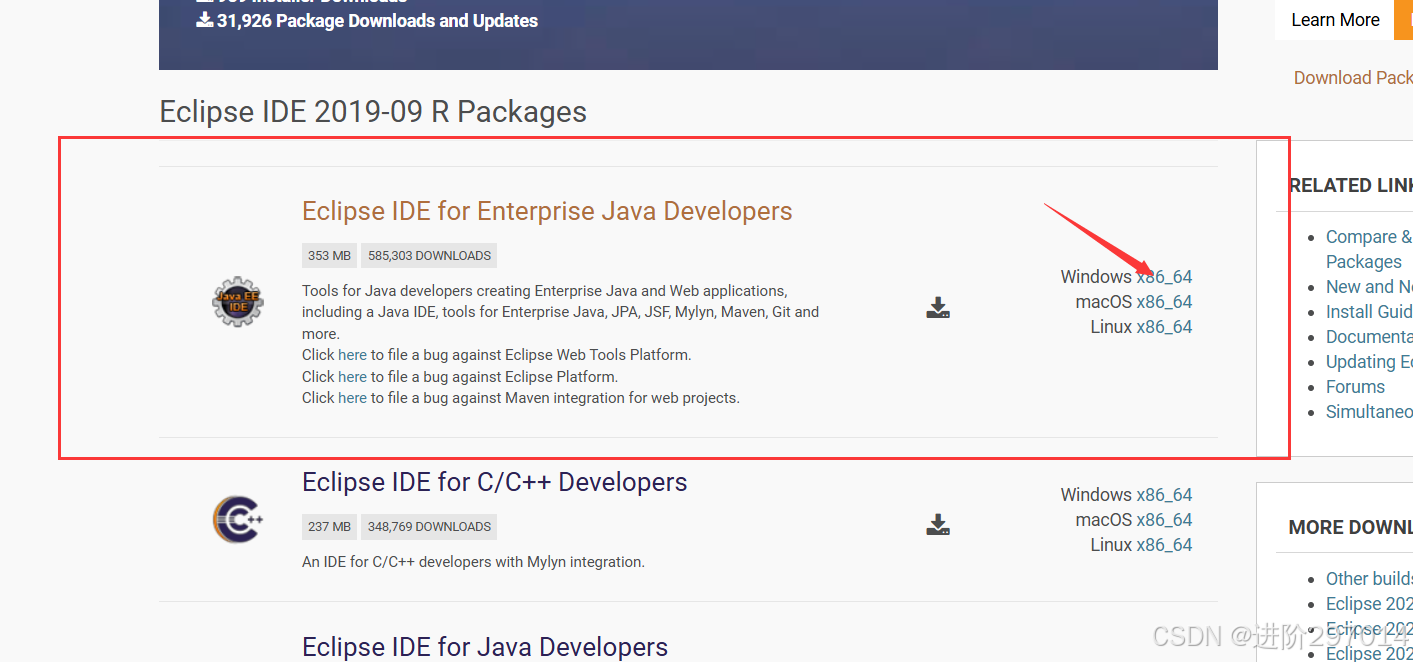Screen dimensions: 1413x662
Task: Click '31,926 Package Downloads and Updates' text
Action: [x=377, y=21]
